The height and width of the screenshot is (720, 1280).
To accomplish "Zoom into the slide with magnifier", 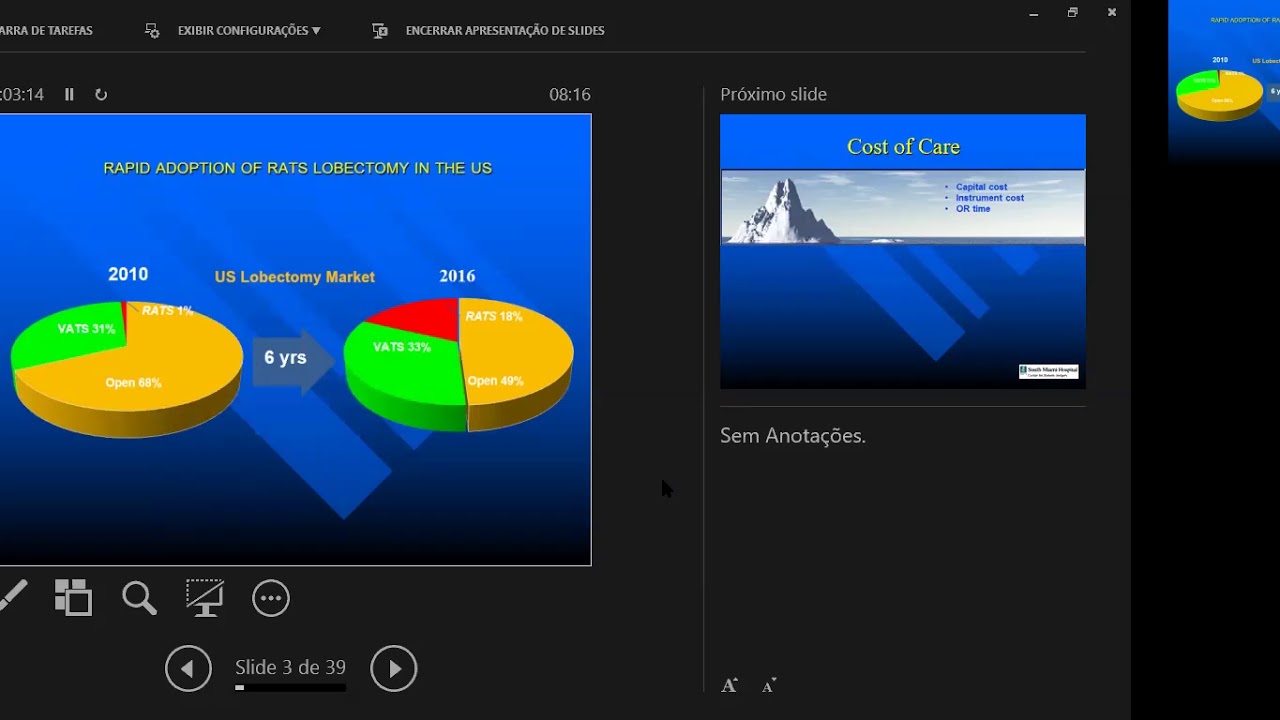I will pyautogui.click(x=139, y=598).
